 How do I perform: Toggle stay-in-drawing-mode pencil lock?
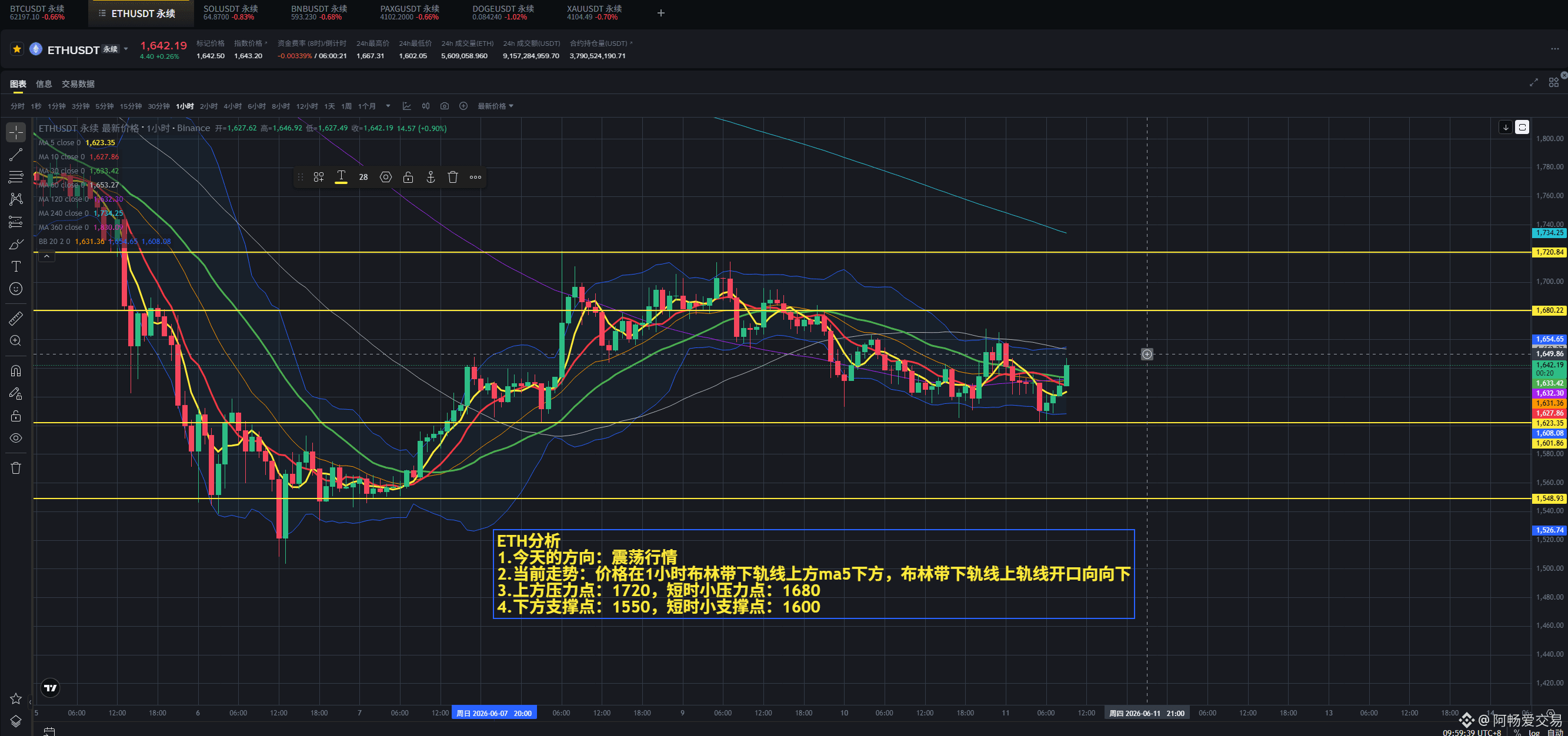[16, 393]
